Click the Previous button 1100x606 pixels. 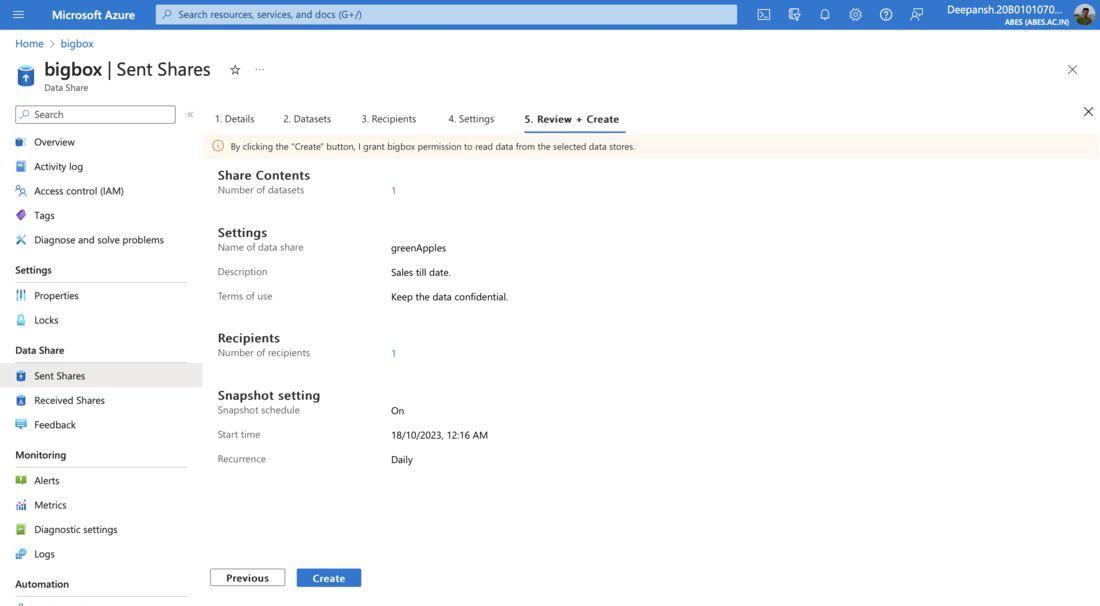248,578
